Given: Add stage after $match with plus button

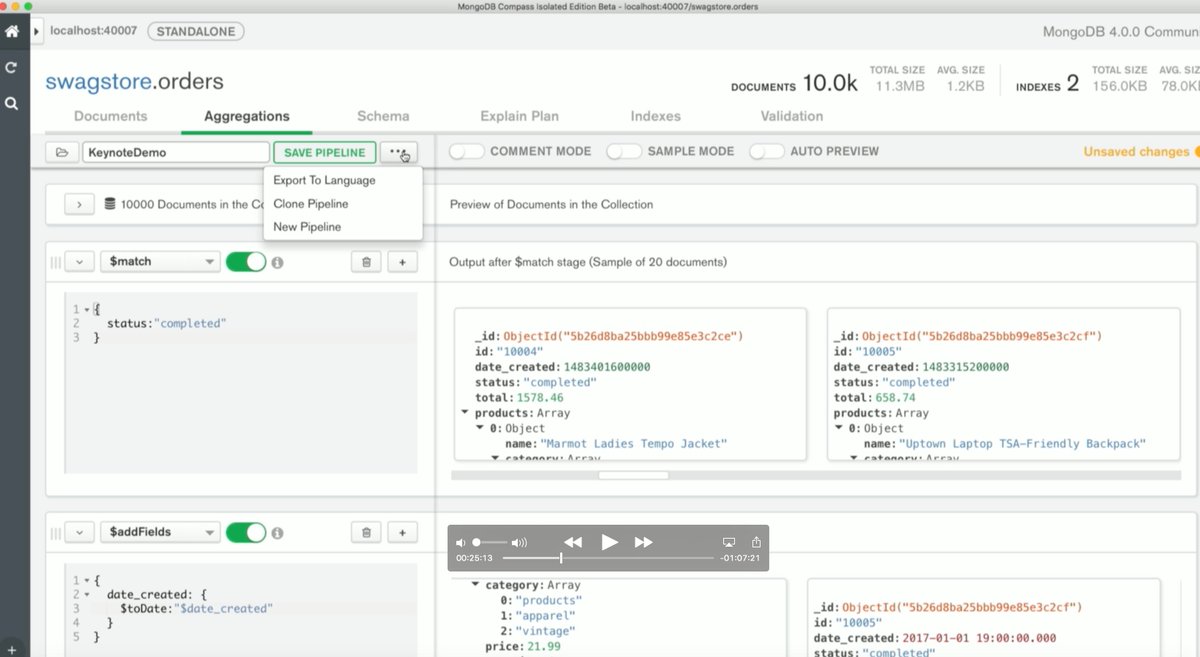Looking at the screenshot, I should click(402, 262).
